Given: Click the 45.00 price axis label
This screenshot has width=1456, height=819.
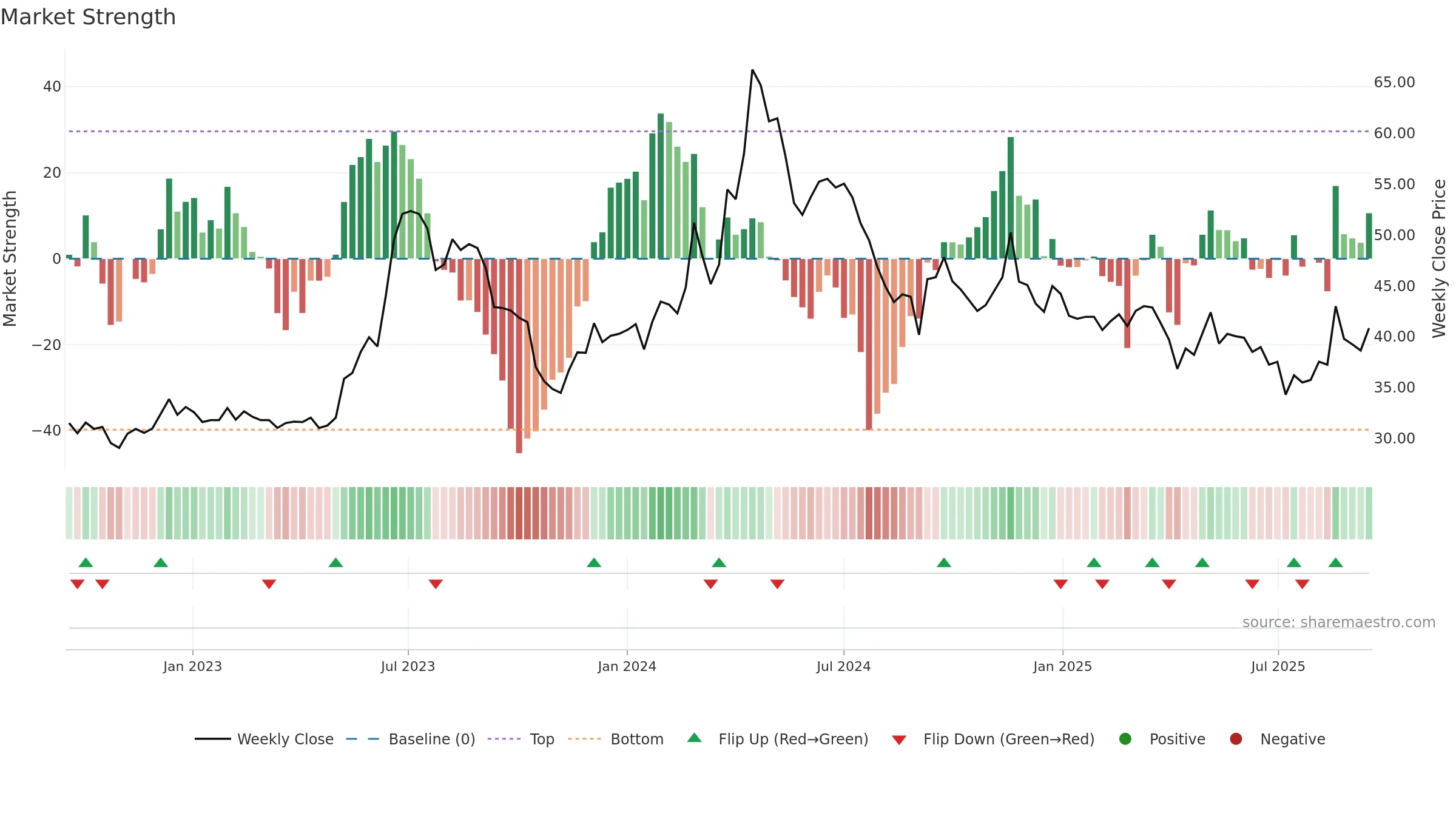Looking at the screenshot, I should click(x=1394, y=286).
